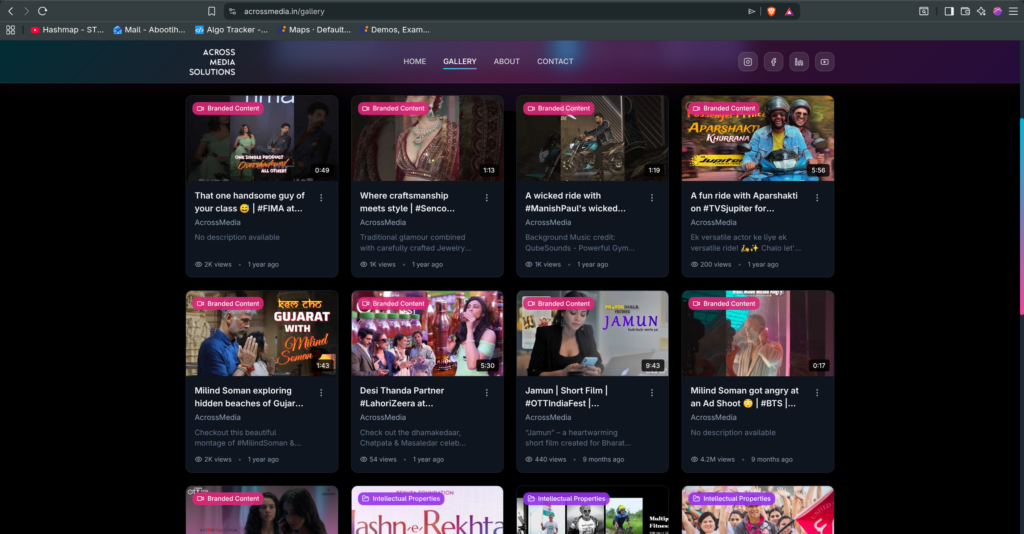
Task: Open the Hashmap YouTube bookmark
Action: coord(67,29)
